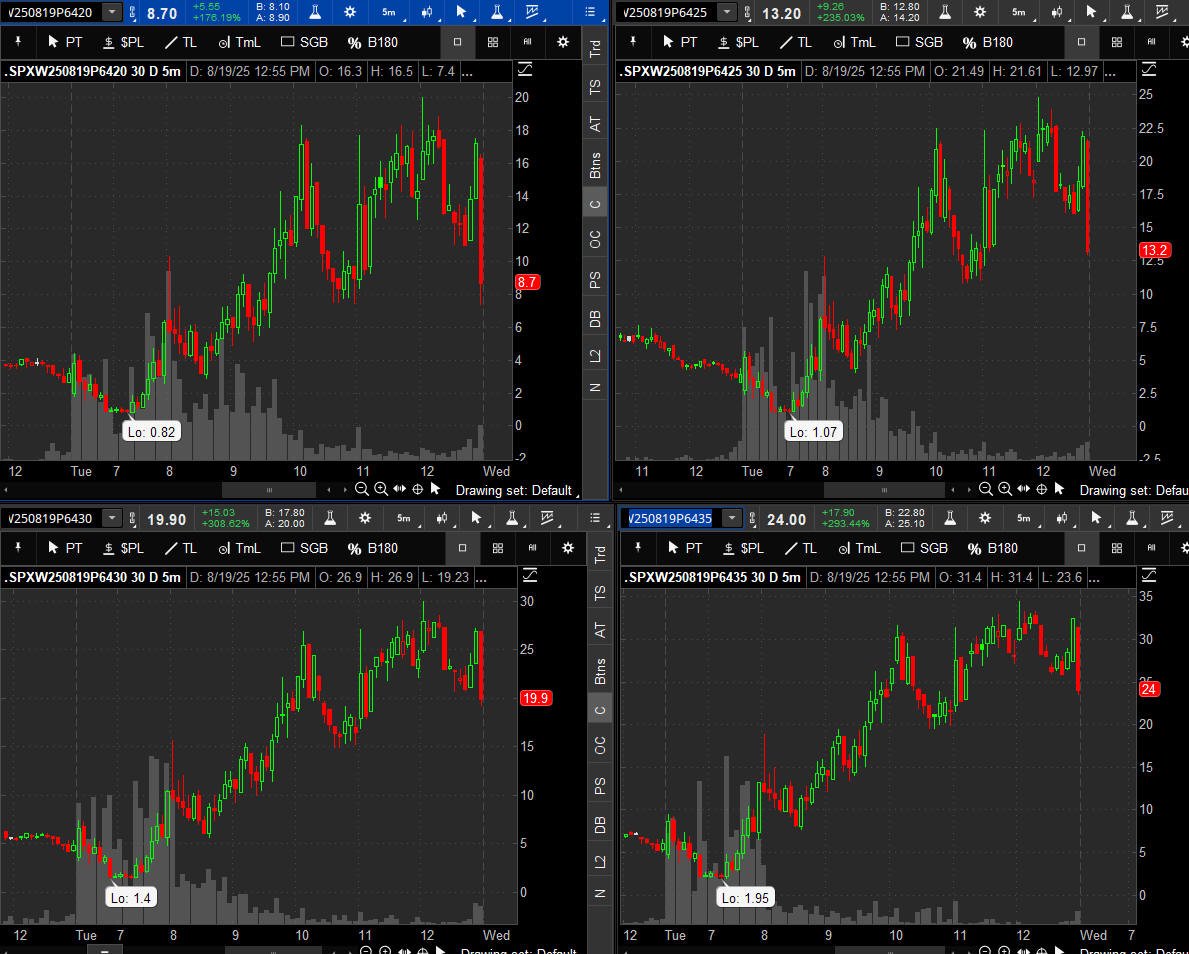Click the zoom out magnifier below the P6420 chart
The height and width of the screenshot is (954, 1189).
point(362,489)
